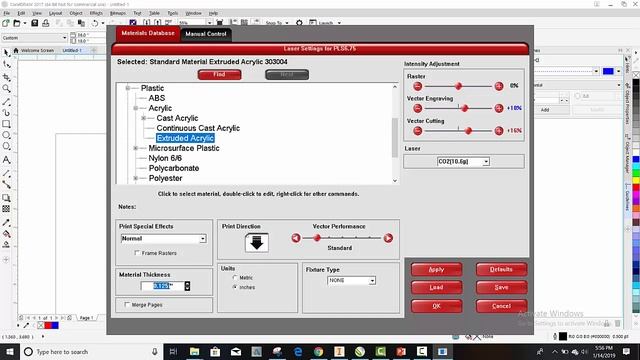Screen dimensions: 640x360
Task: Click the Print icon in CorelDRAW
Action: click(x=46, y=23)
